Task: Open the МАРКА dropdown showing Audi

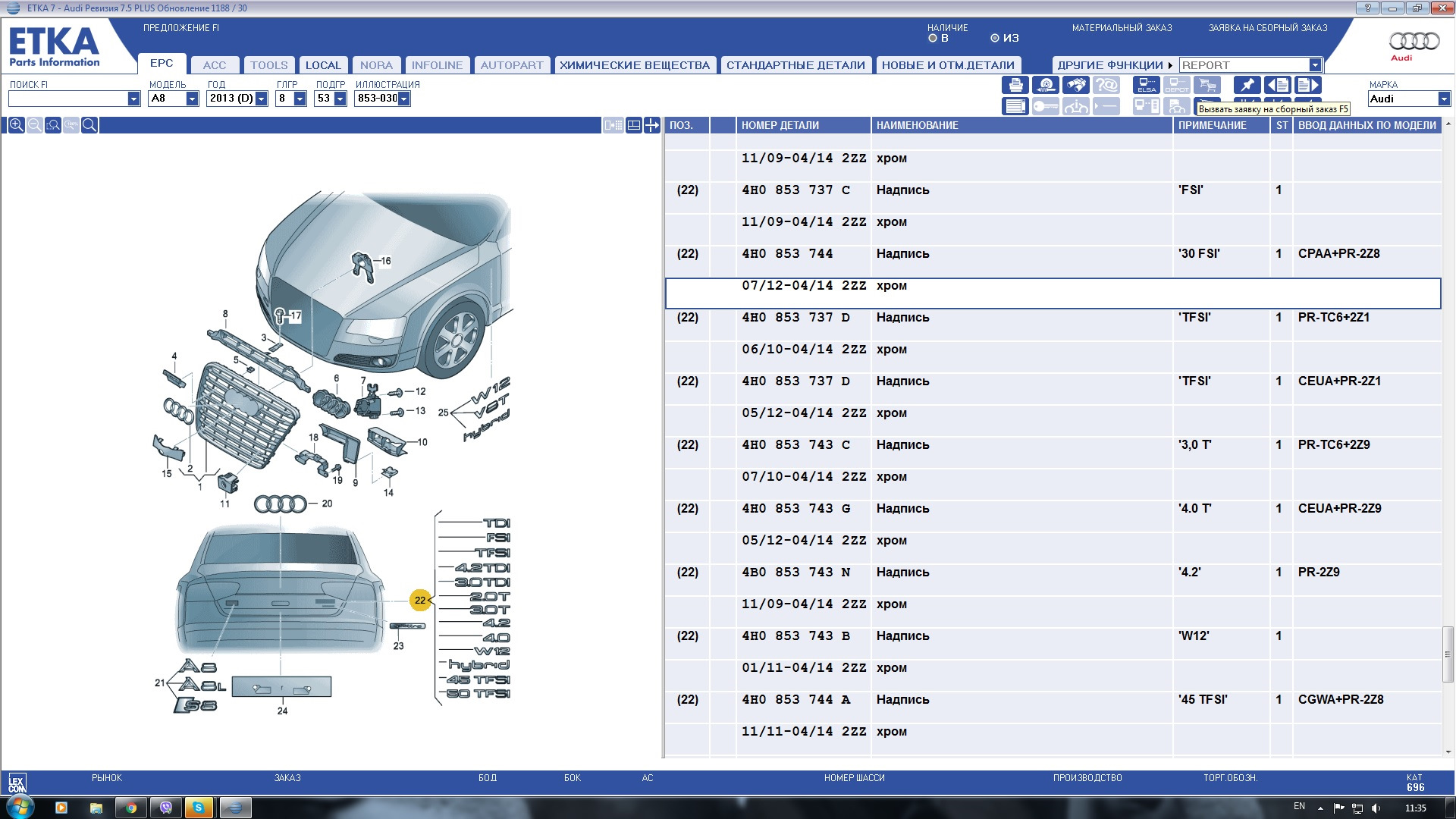Action: 1444,99
